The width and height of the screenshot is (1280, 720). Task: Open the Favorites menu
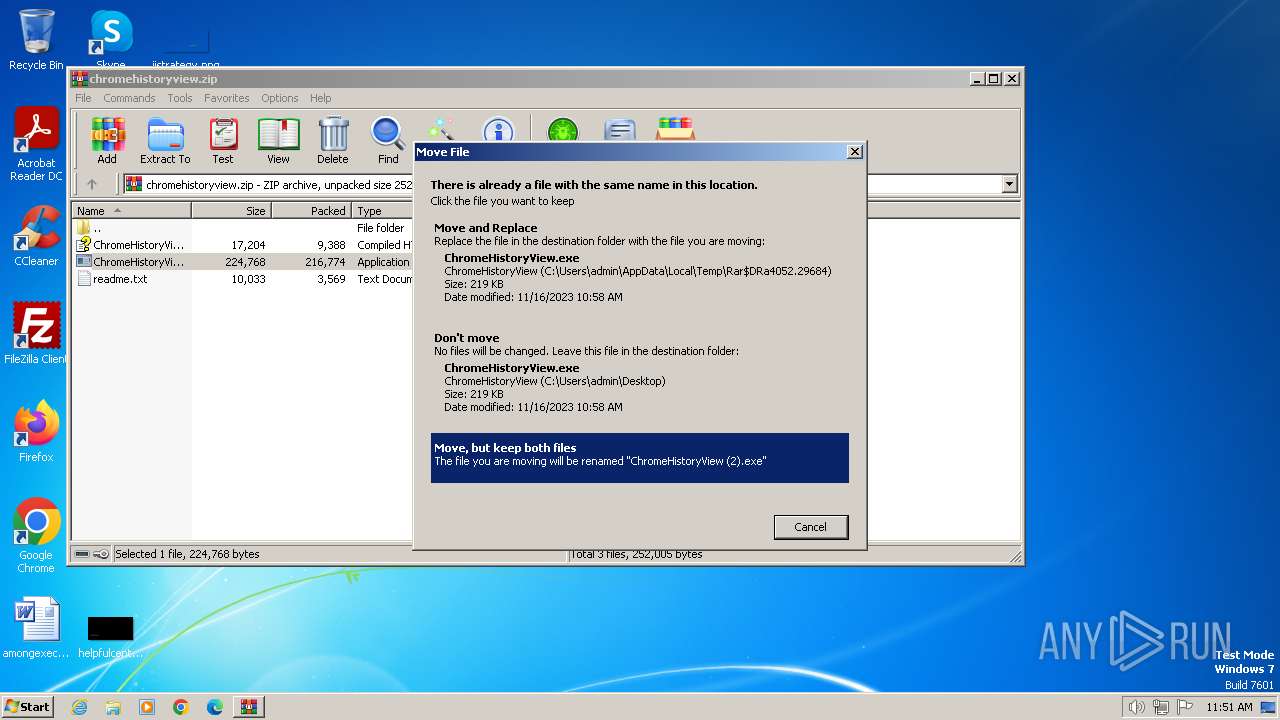227,98
